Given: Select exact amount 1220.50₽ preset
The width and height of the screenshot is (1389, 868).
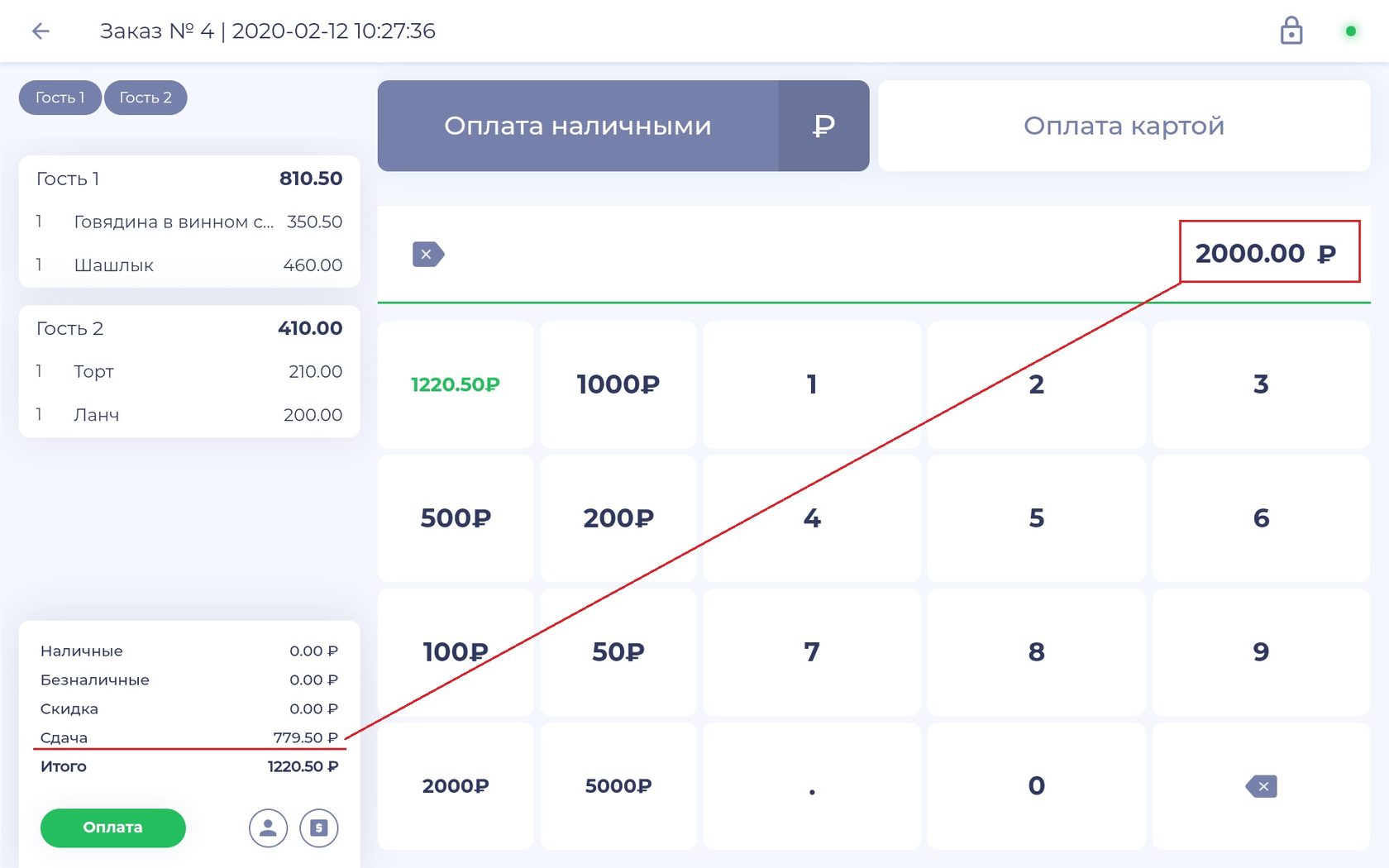Looking at the screenshot, I should click(x=456, y=384).
